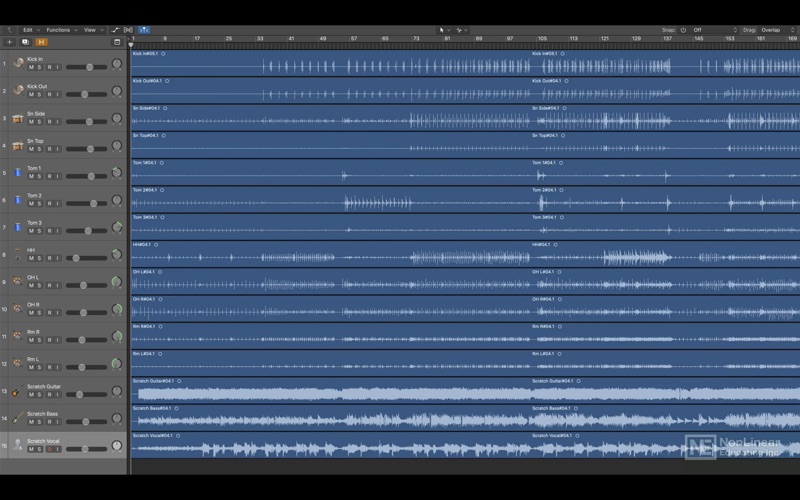800x500 pixels.
Task: Adjust the Scratch Guitar volume slider
Action: point(86,395)
